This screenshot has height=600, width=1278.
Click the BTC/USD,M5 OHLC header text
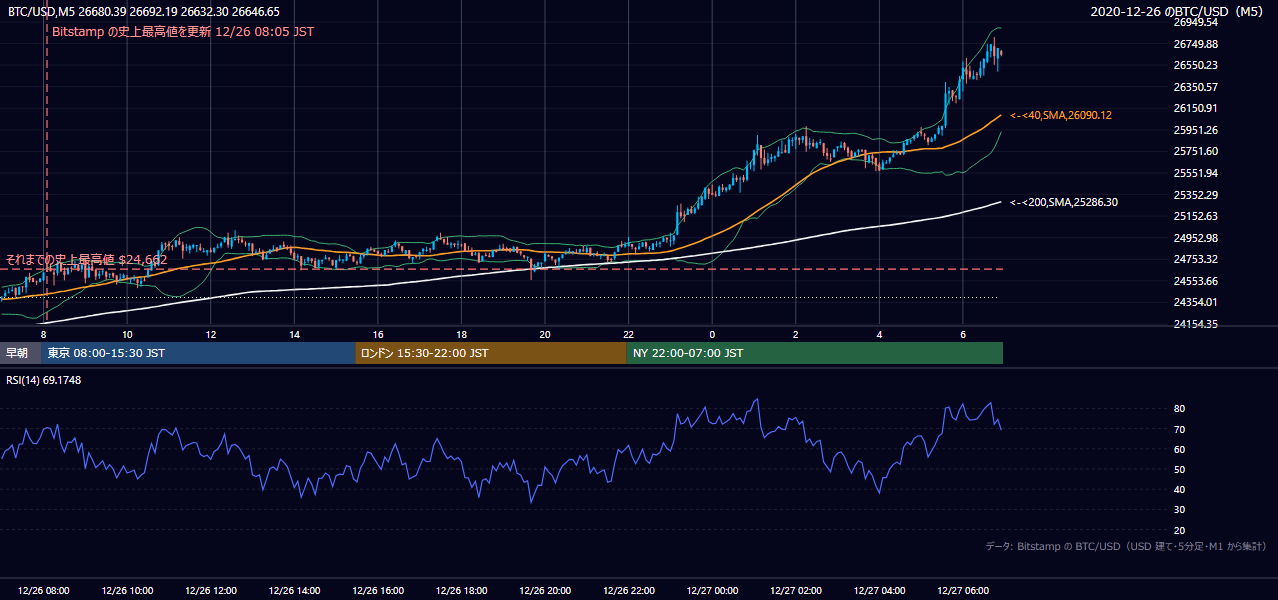pos(144,12)
